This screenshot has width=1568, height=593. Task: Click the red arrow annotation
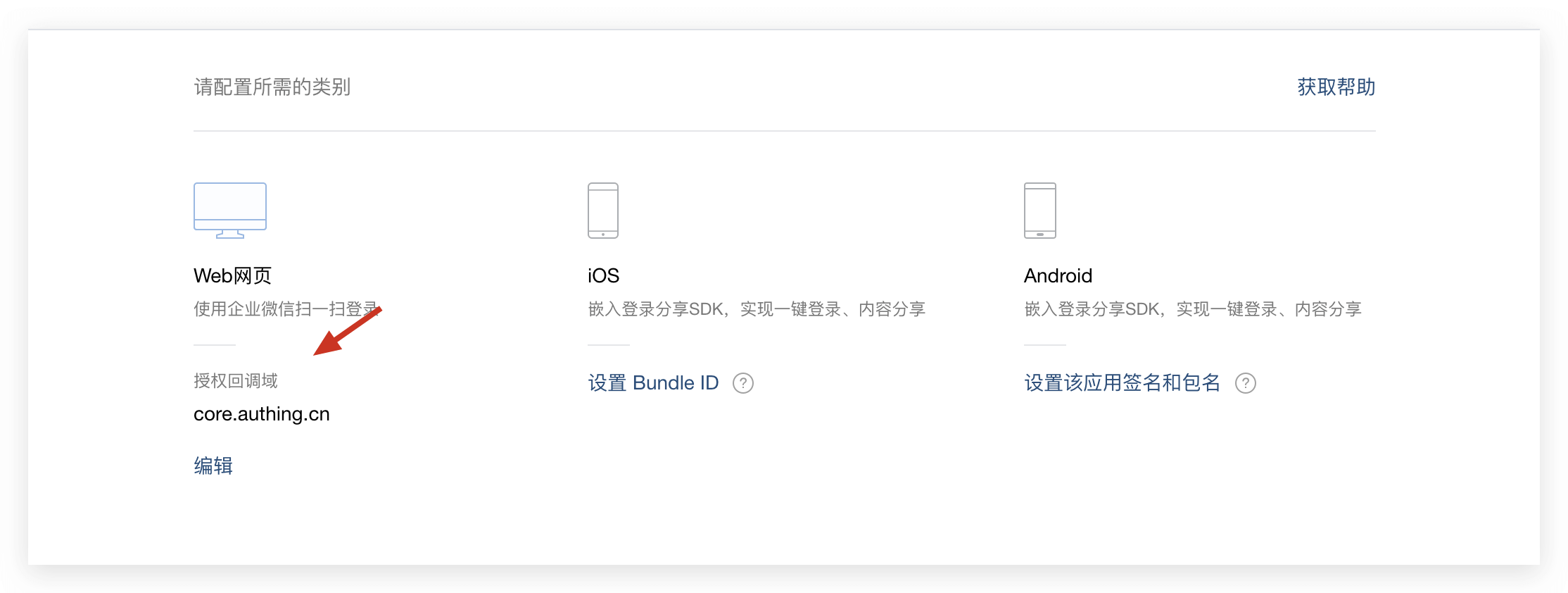[x=347, y=331]
